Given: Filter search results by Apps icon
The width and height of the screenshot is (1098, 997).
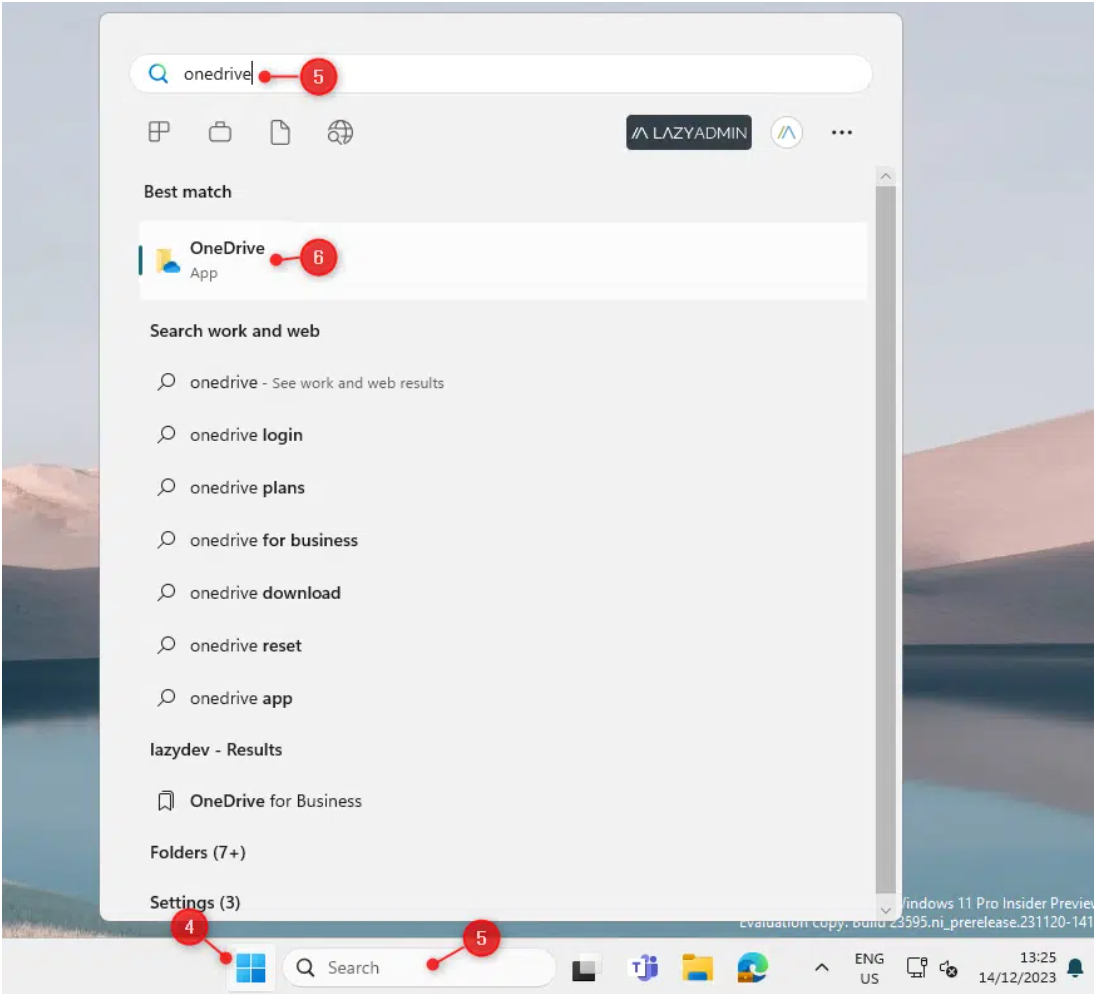Looking at the screenshot, I should (x=159, y=132).
